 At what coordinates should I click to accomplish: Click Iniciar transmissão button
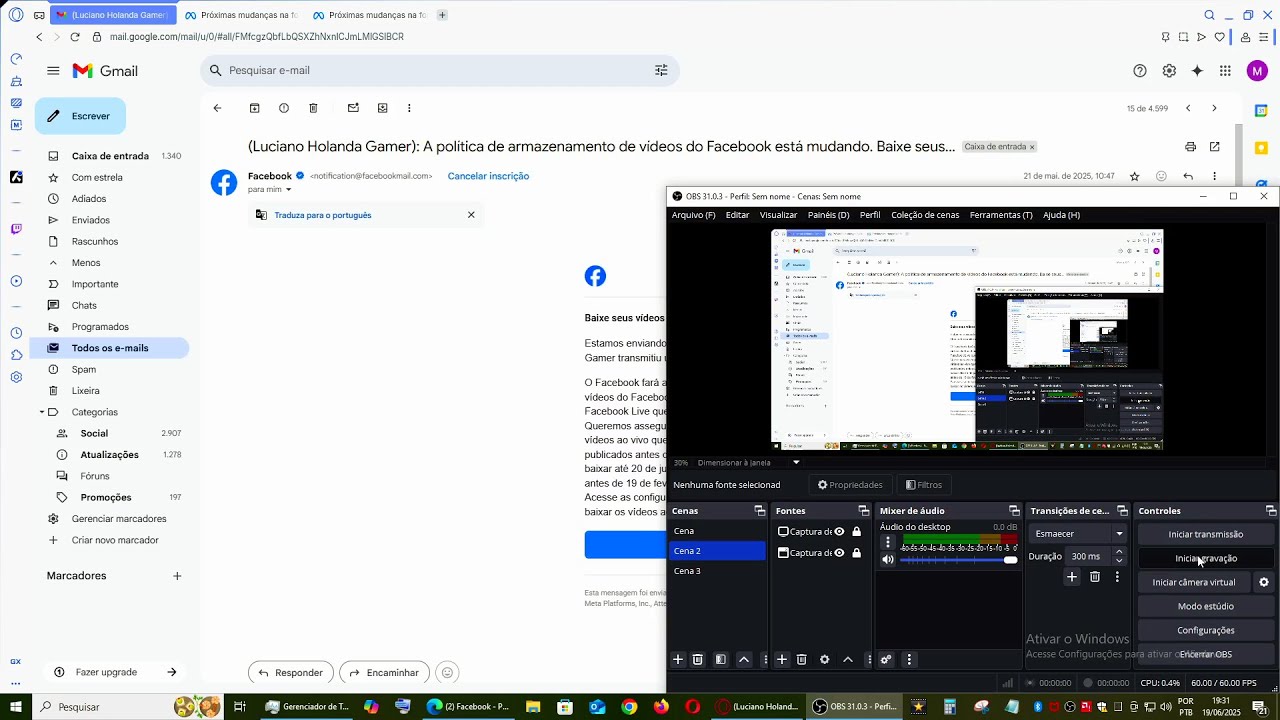(x=1205, y=535)
